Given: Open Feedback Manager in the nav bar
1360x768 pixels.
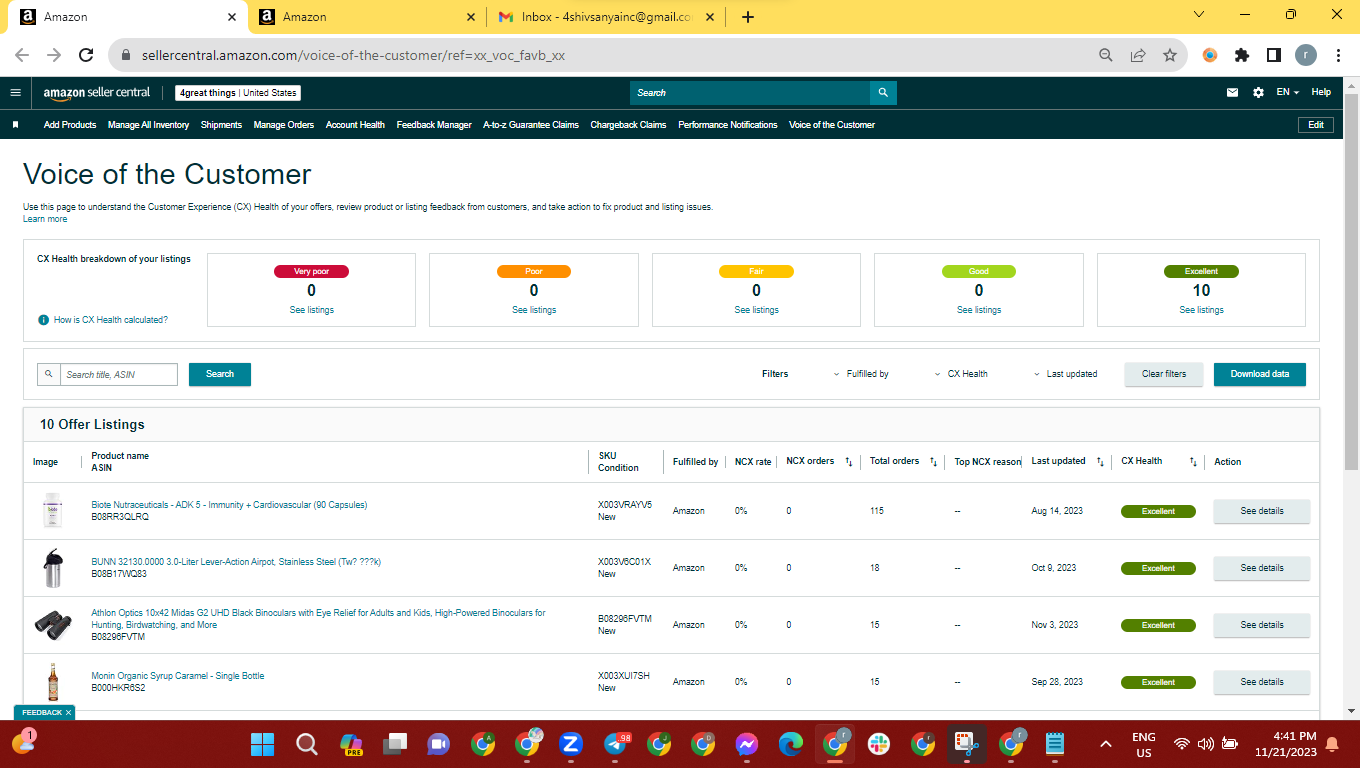Looking at the screenshot, I should (434, 125).
